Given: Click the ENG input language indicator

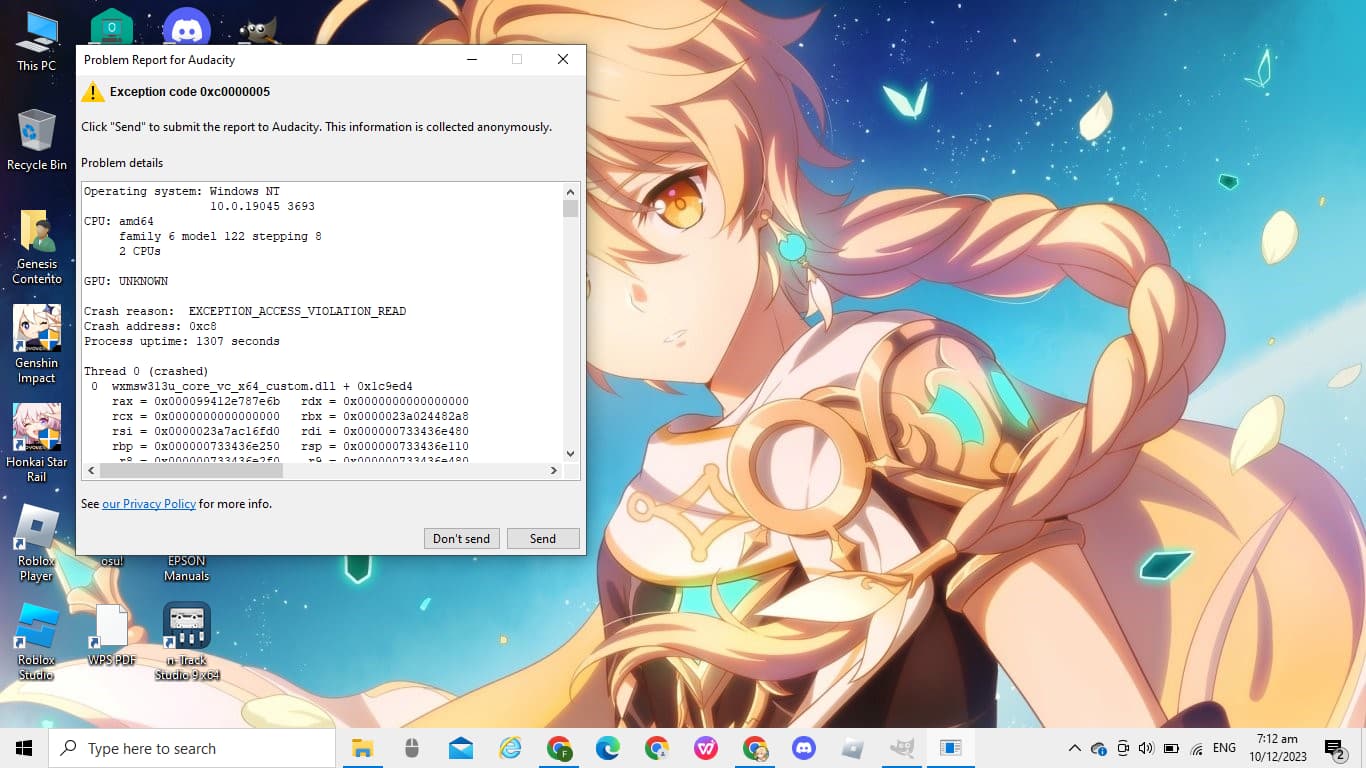Looking at the screenshot, I should (x=1224, y=748).
